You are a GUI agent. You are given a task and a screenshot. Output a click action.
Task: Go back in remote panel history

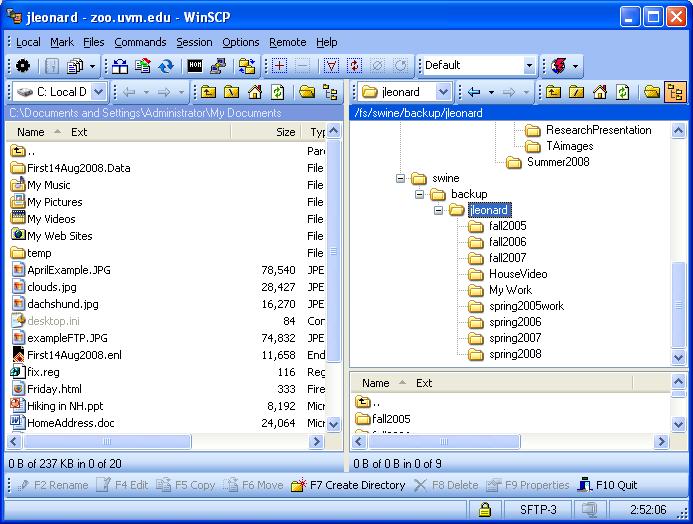pos(474,92)
